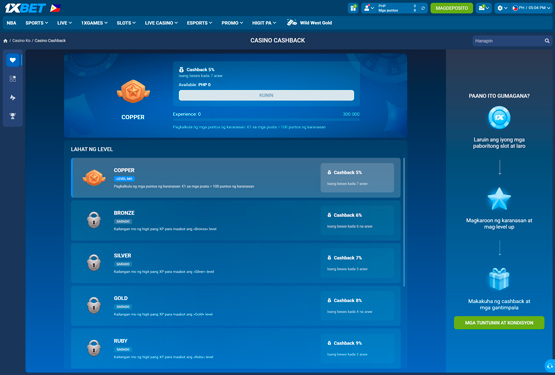This screenshot has height=375, width=555.
Task: Select the heart favorites sidebar icon
Action: [13, 60]
